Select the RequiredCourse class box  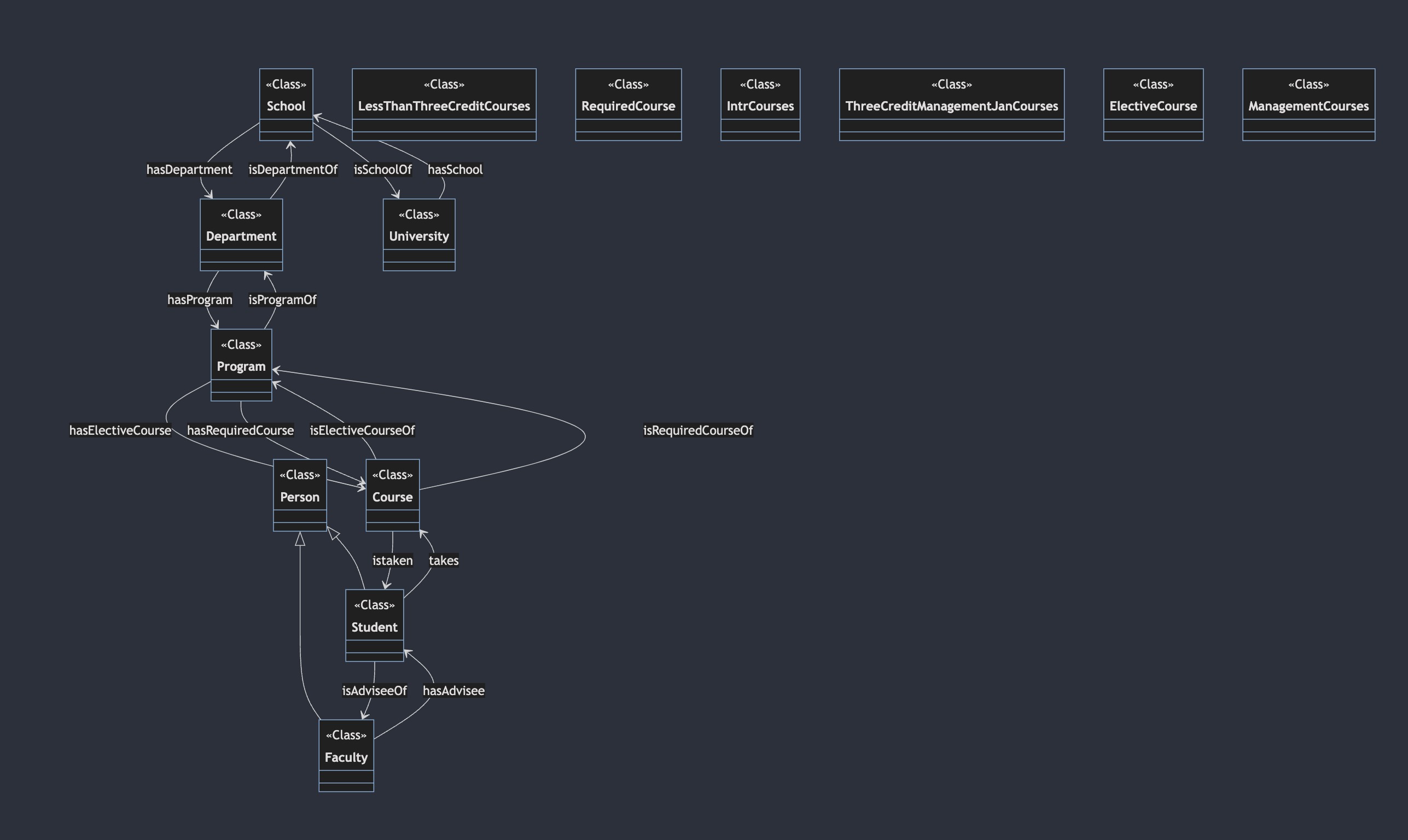click(x=629, y=104)
